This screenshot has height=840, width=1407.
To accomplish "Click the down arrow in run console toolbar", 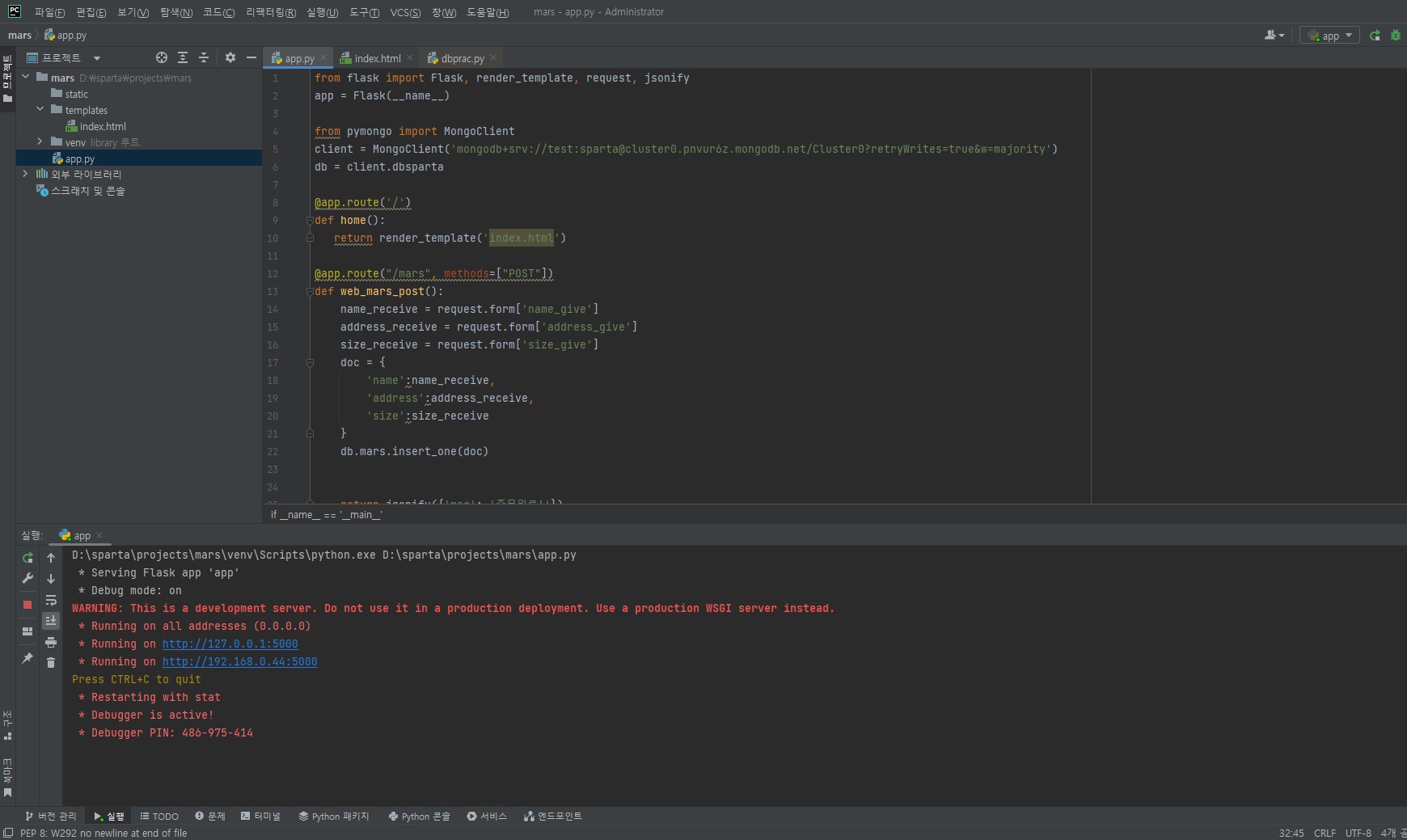I will (x=51, y=579).
